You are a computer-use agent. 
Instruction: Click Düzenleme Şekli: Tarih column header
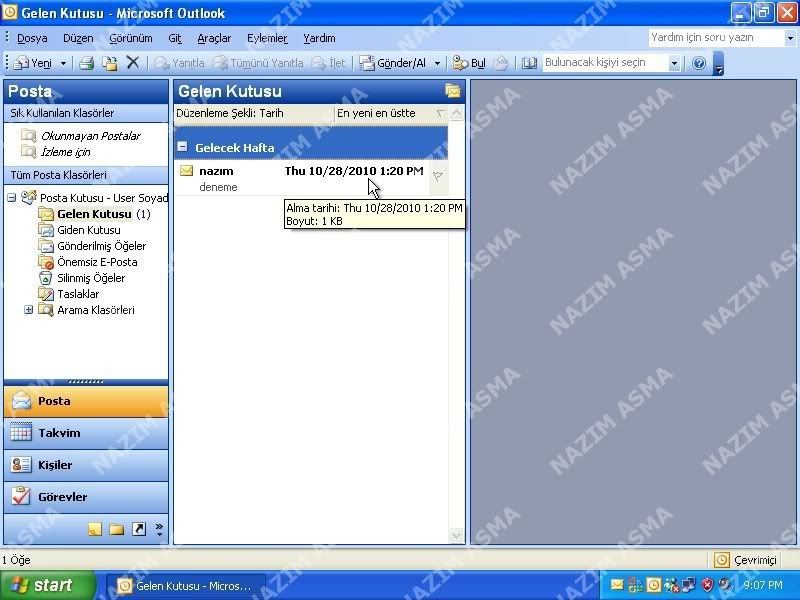click(254, 113)
